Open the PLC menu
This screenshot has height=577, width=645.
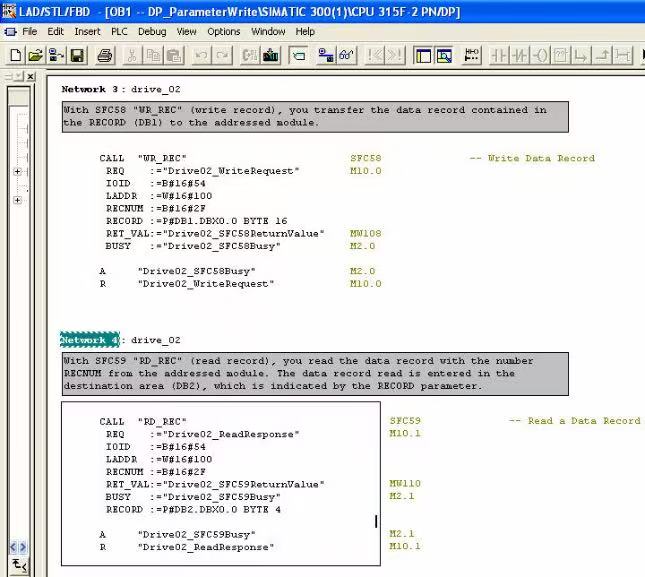click(x=119, y=31)
